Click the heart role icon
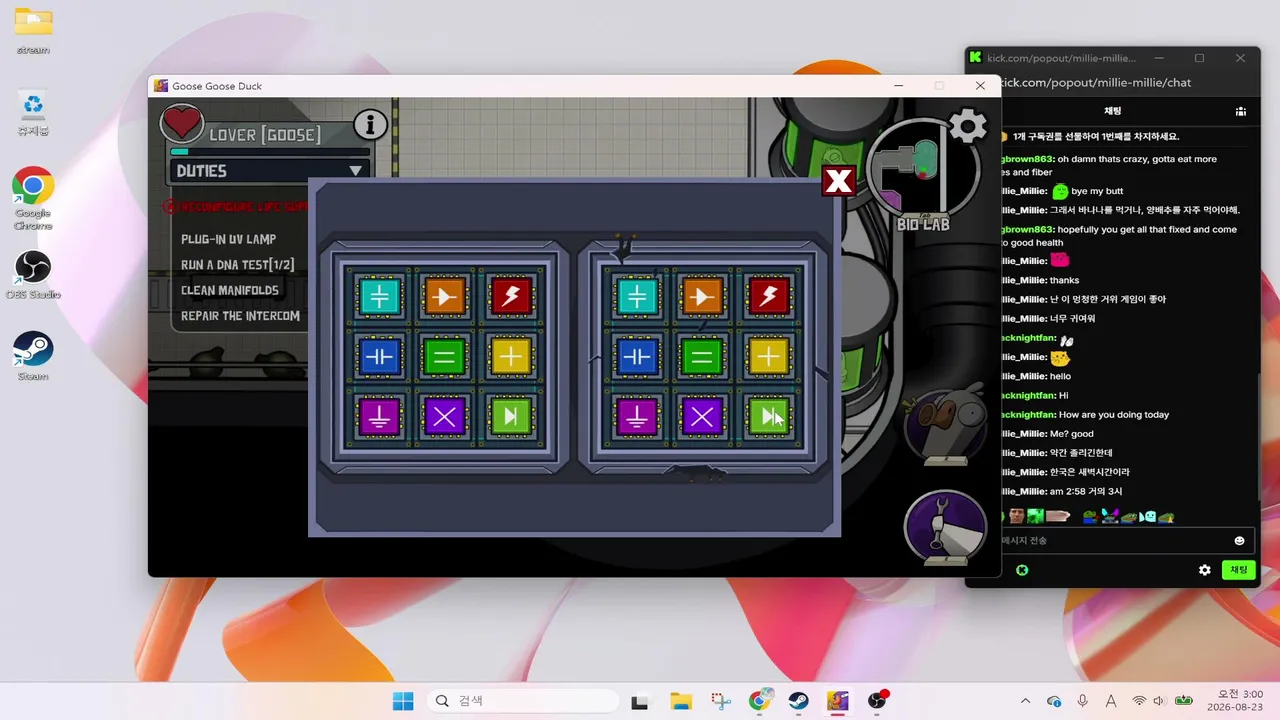The width and height of the screenshot is (1280, 720). coord(182,124)
